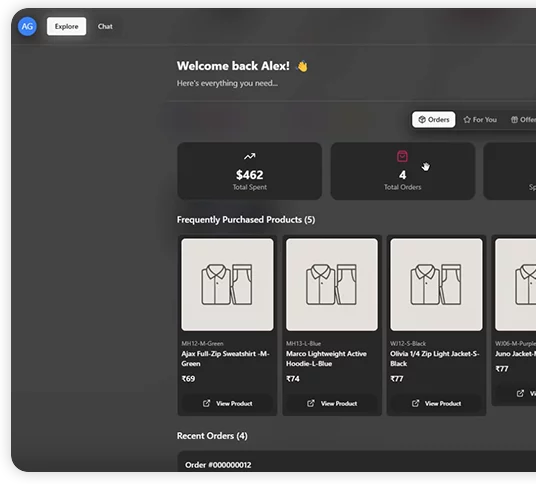Screen dimensions: 536x484
Task: View Product for Olivia 1/4 Zip Jacket
Action: click(436, 403)
